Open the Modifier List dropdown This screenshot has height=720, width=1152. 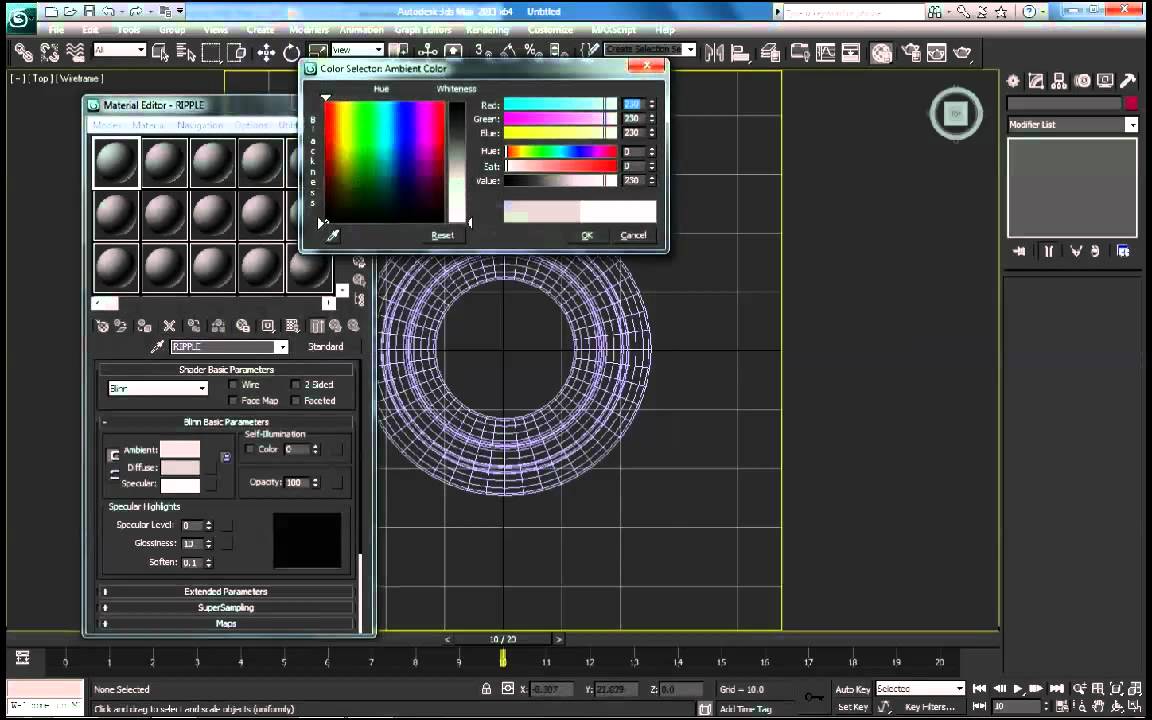(x=1073, y=125)
